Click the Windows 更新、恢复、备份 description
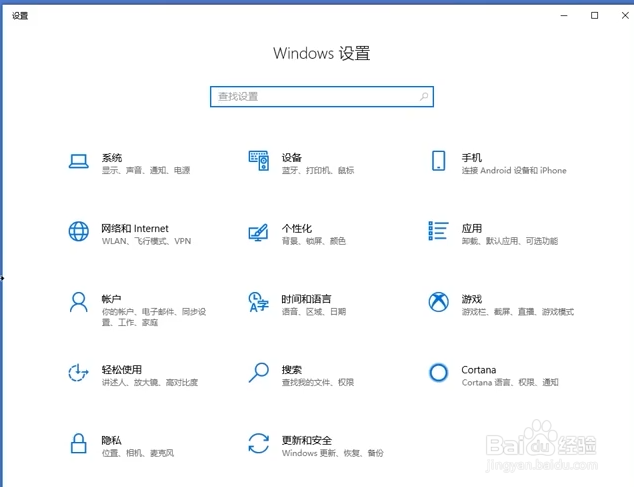634x487 pixels. coord(332,453)
